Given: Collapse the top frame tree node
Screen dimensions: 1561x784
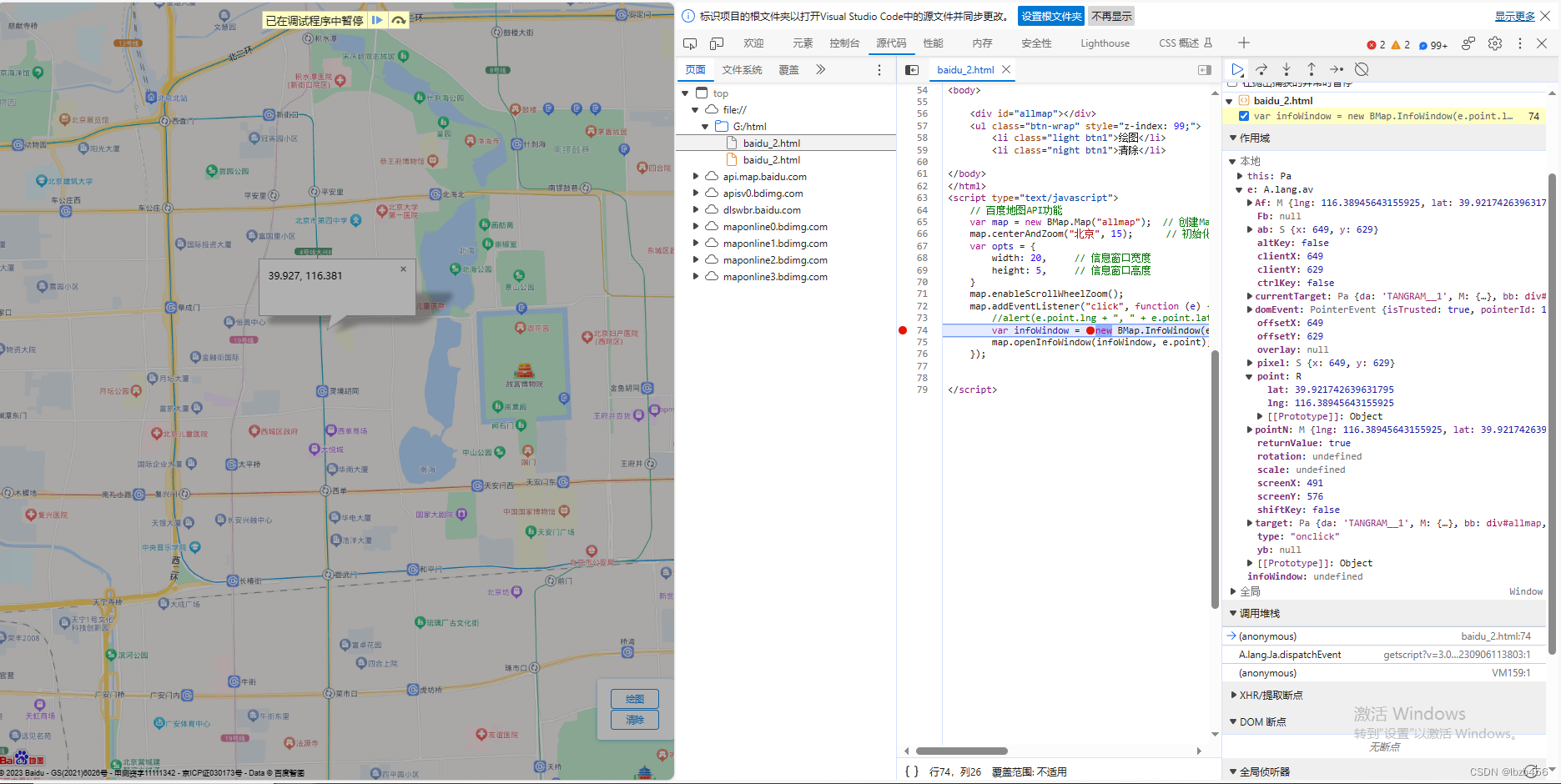Looking at the screenshot, I should click(685, 93).
